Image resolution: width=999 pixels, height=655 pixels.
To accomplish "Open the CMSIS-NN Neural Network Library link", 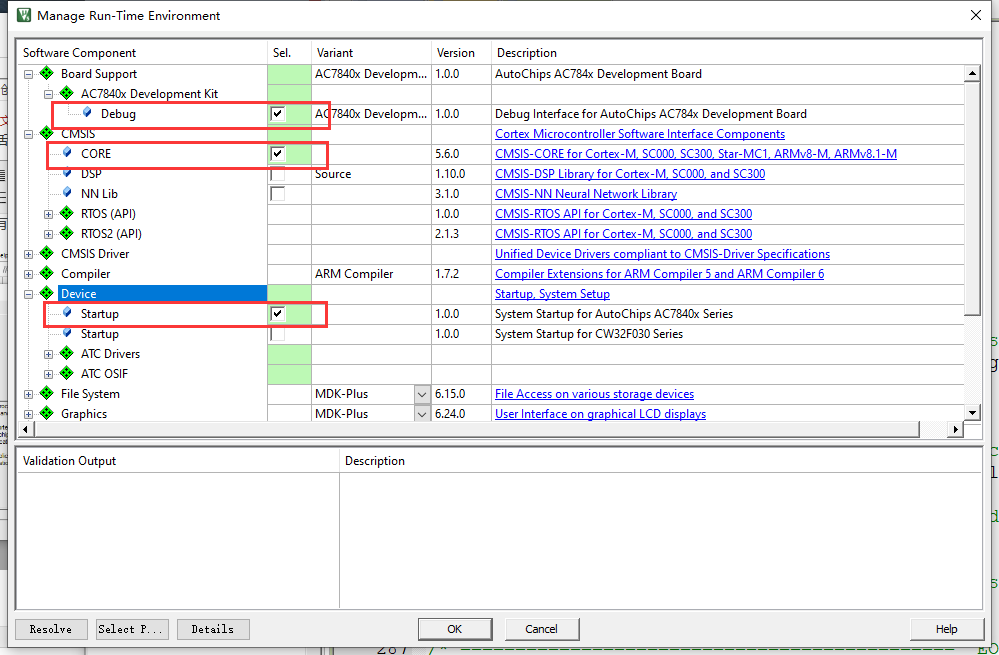I will [586, 194].
